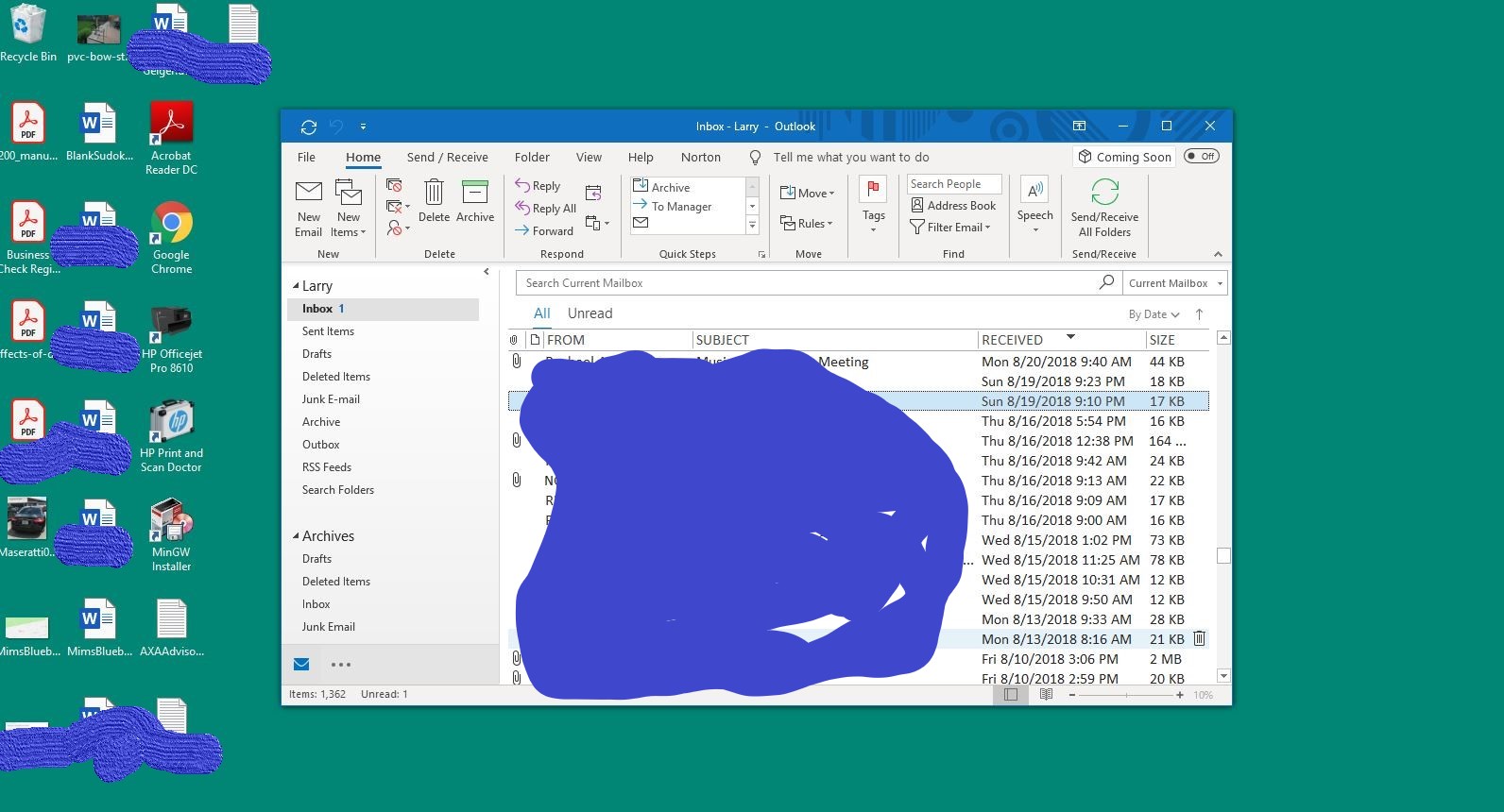1504x812 pixels.
Task: Open Ribbon Display Options in the title bar
Action: coord(1079,126)
